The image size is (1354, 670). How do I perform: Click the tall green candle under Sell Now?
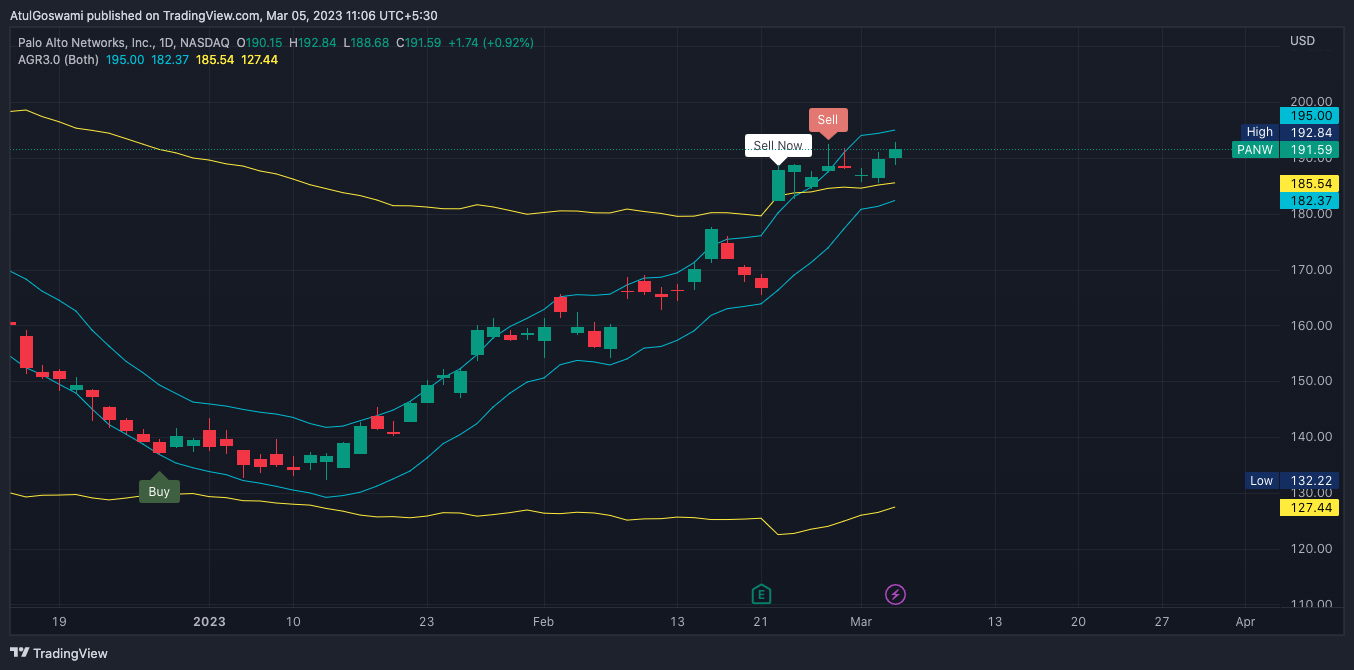[x=778, y=185]
